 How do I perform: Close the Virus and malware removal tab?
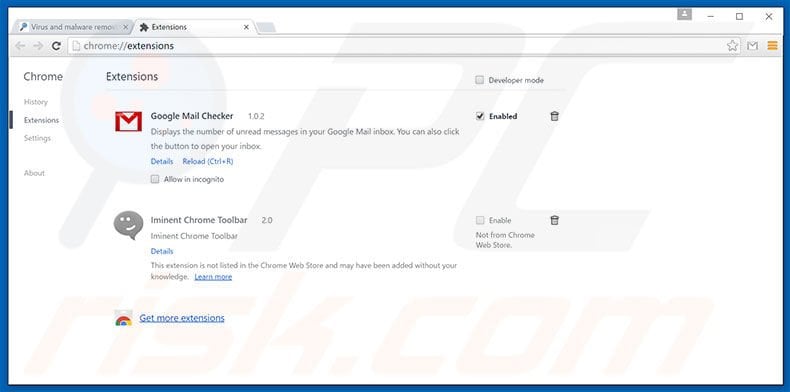click(125, 27)
